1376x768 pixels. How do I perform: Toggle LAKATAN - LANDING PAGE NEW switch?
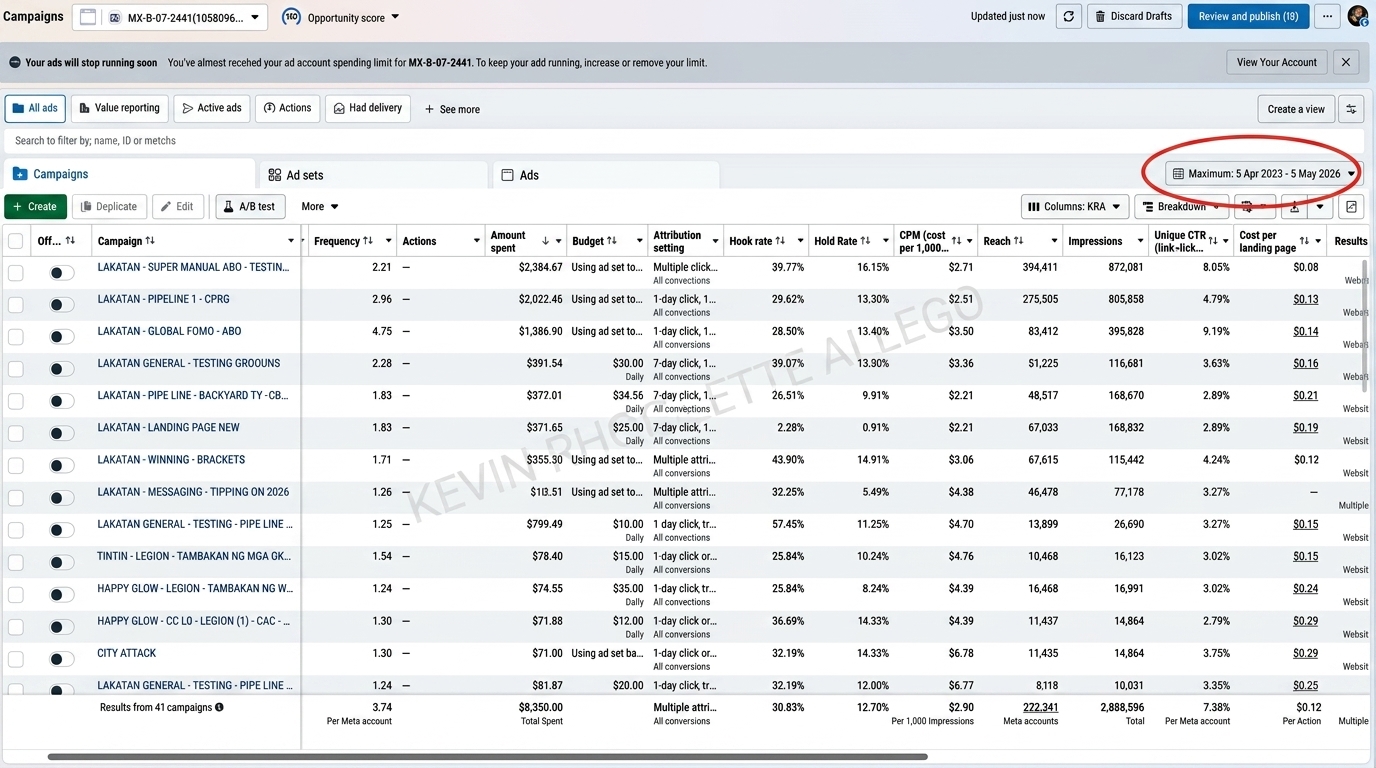click(62, 433)
